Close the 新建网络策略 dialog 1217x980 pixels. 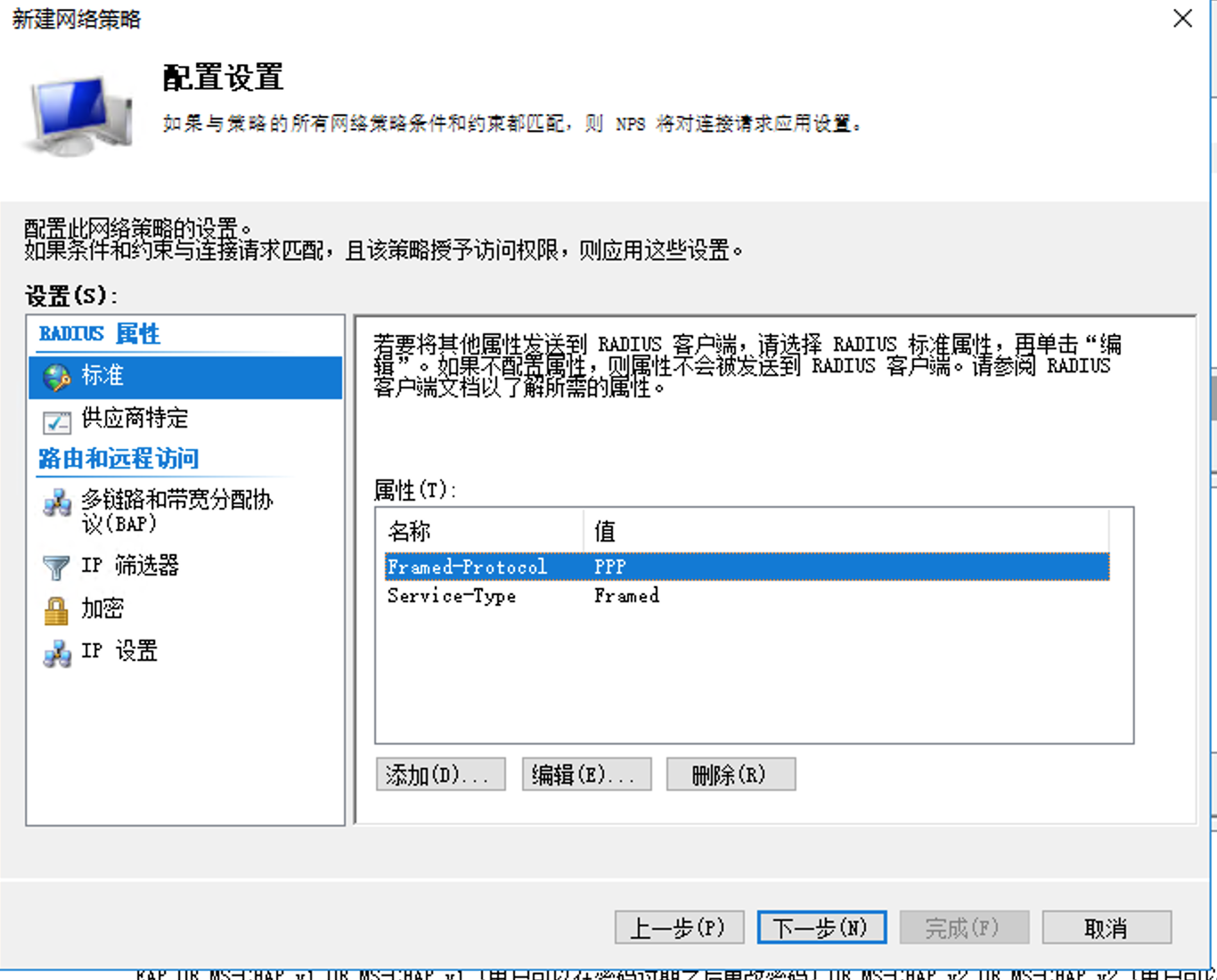1182,19
